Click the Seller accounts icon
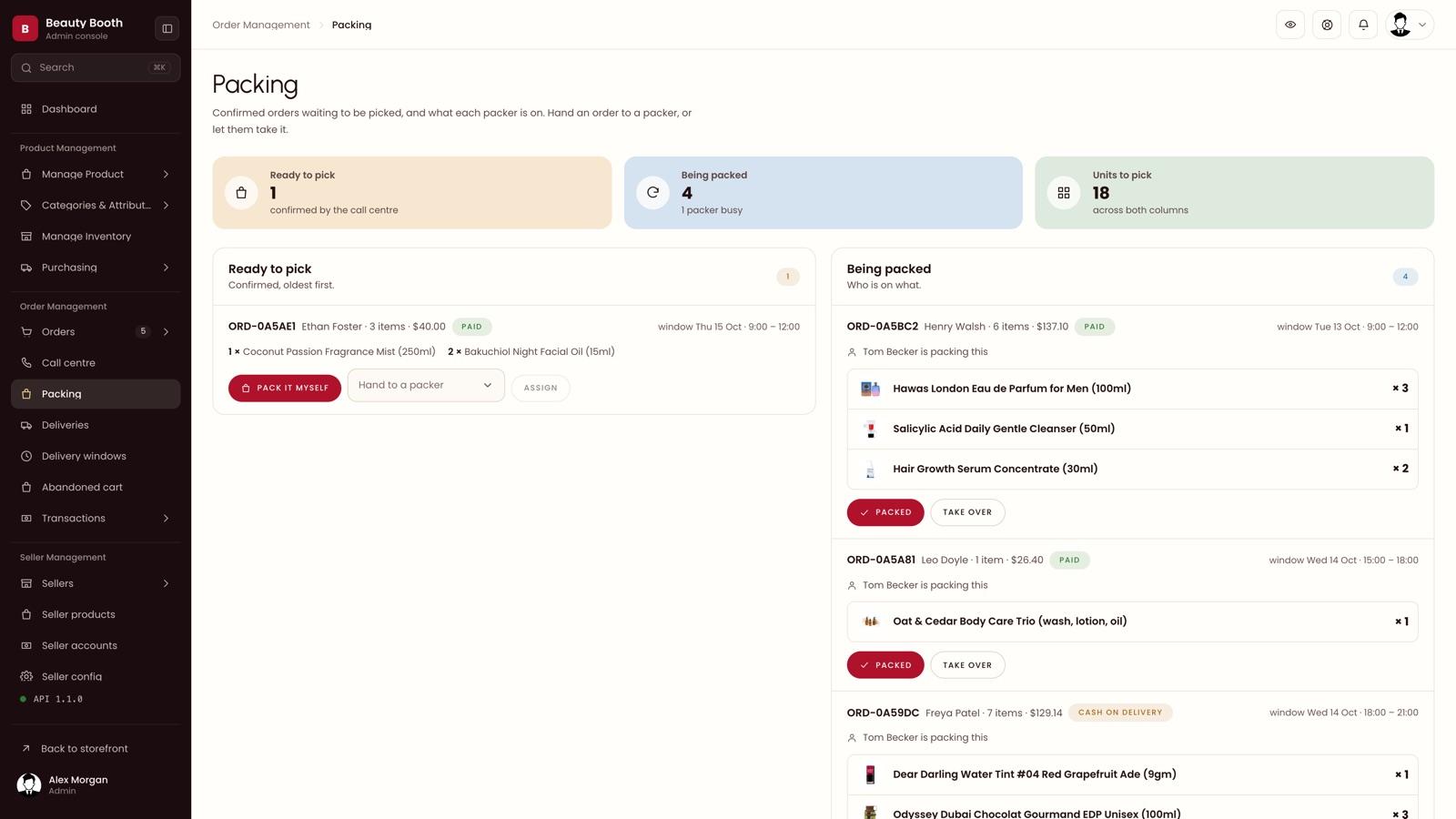The width and height of the screenshot is (1456, 819). coord(26,645)
